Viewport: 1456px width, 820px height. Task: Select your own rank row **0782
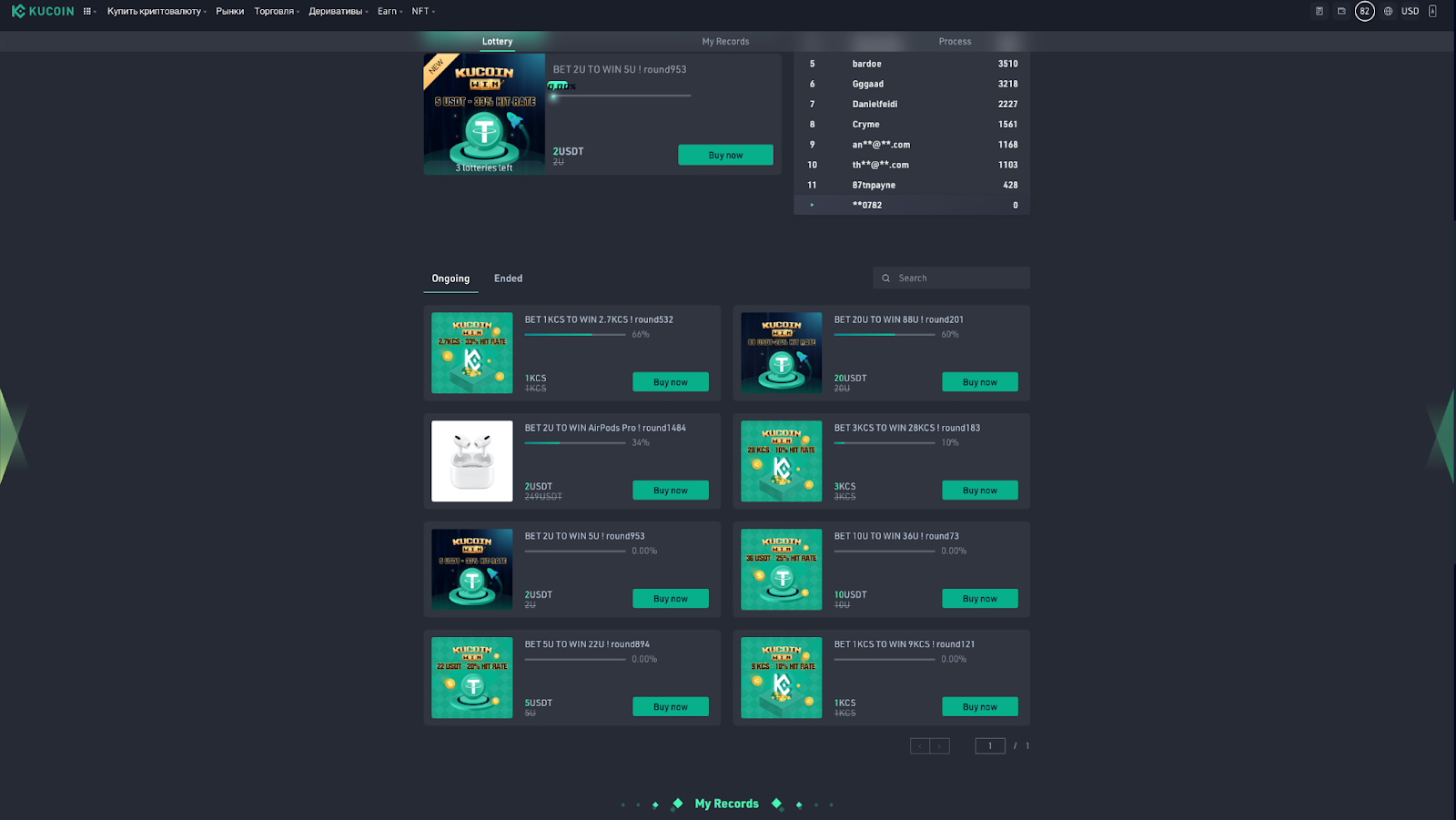912,205
